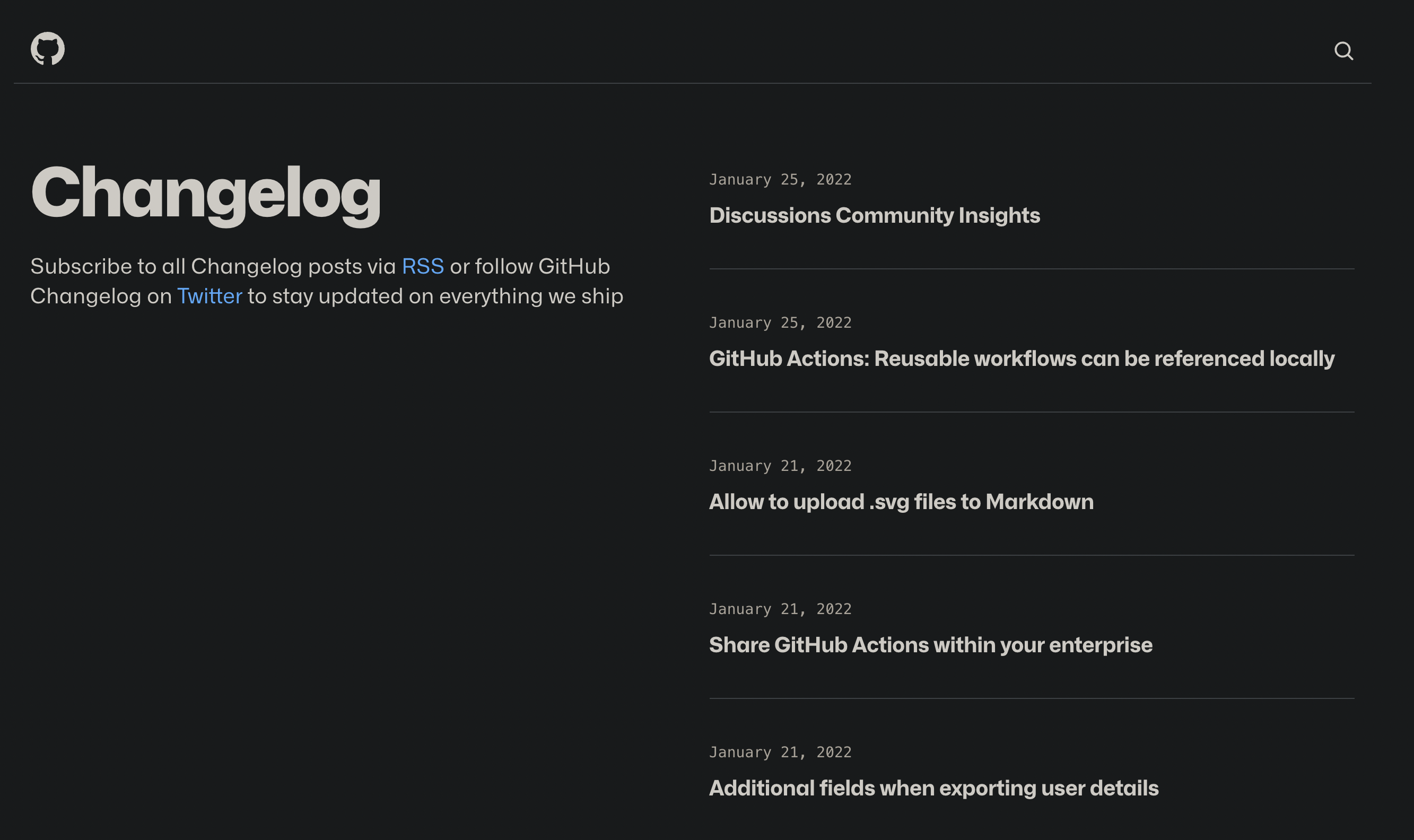1414x840 pixels.
Task: Click divider line below the .svg upload post
Action: click(1032, 555)
